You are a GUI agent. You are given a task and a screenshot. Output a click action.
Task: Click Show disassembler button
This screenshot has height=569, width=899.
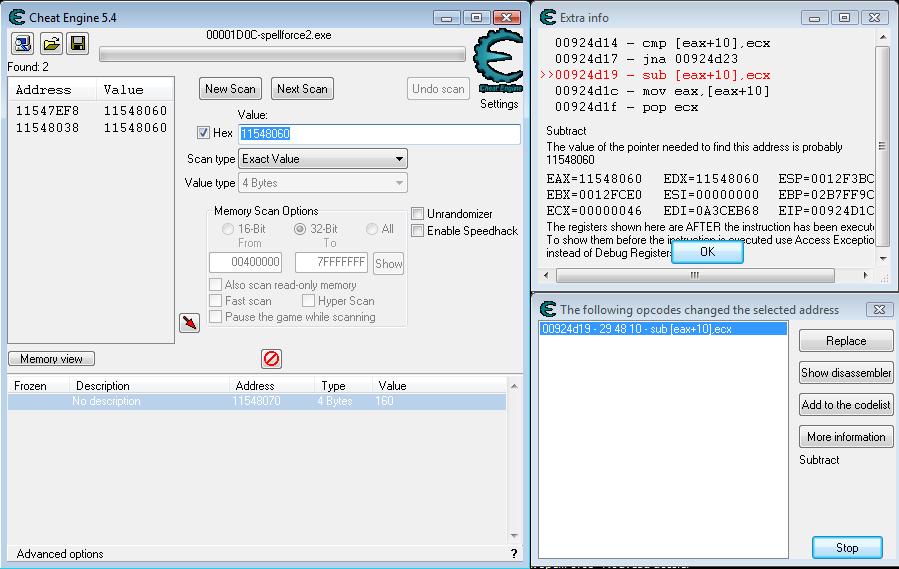pyautogui.click(x=846, y=373)
